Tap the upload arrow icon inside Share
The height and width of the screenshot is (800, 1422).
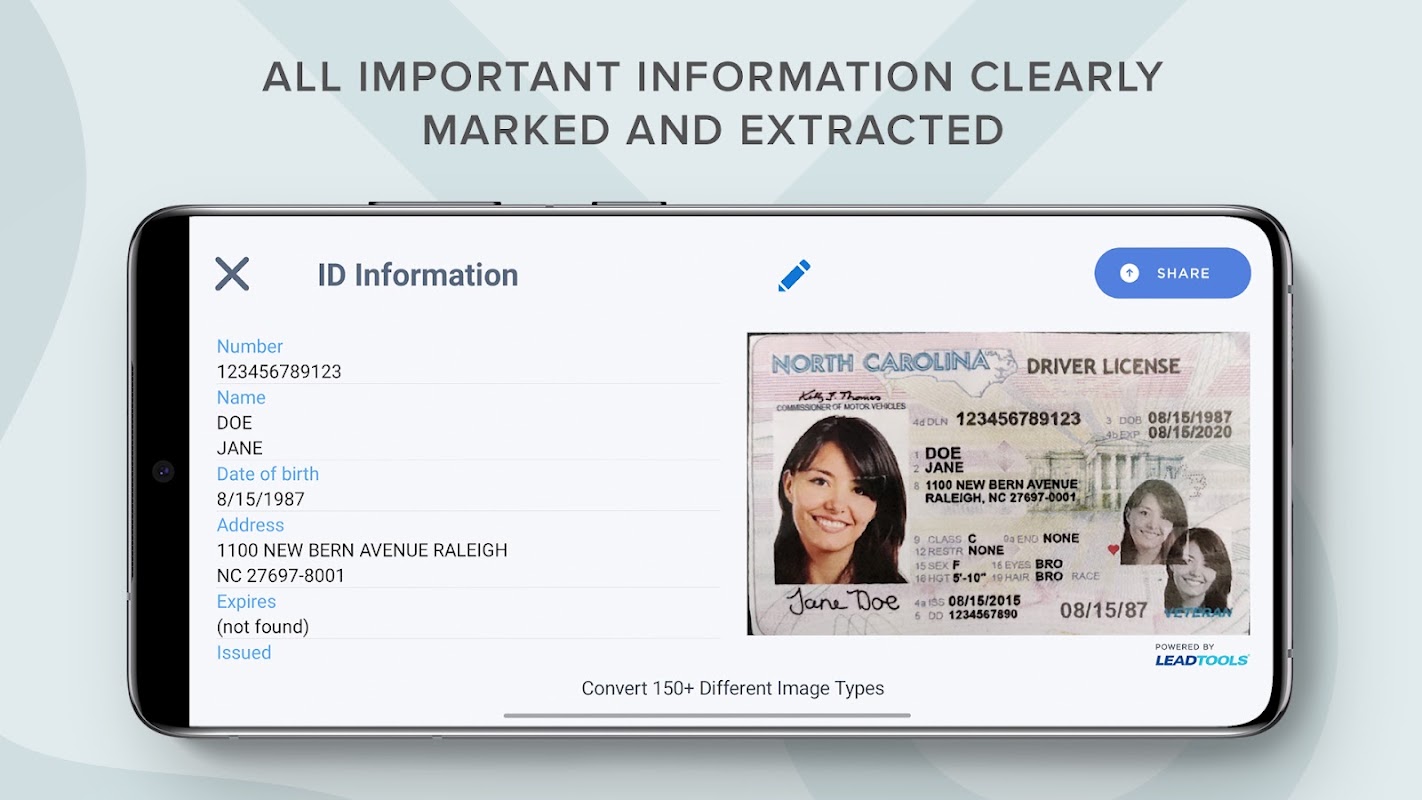(1129, 273)
